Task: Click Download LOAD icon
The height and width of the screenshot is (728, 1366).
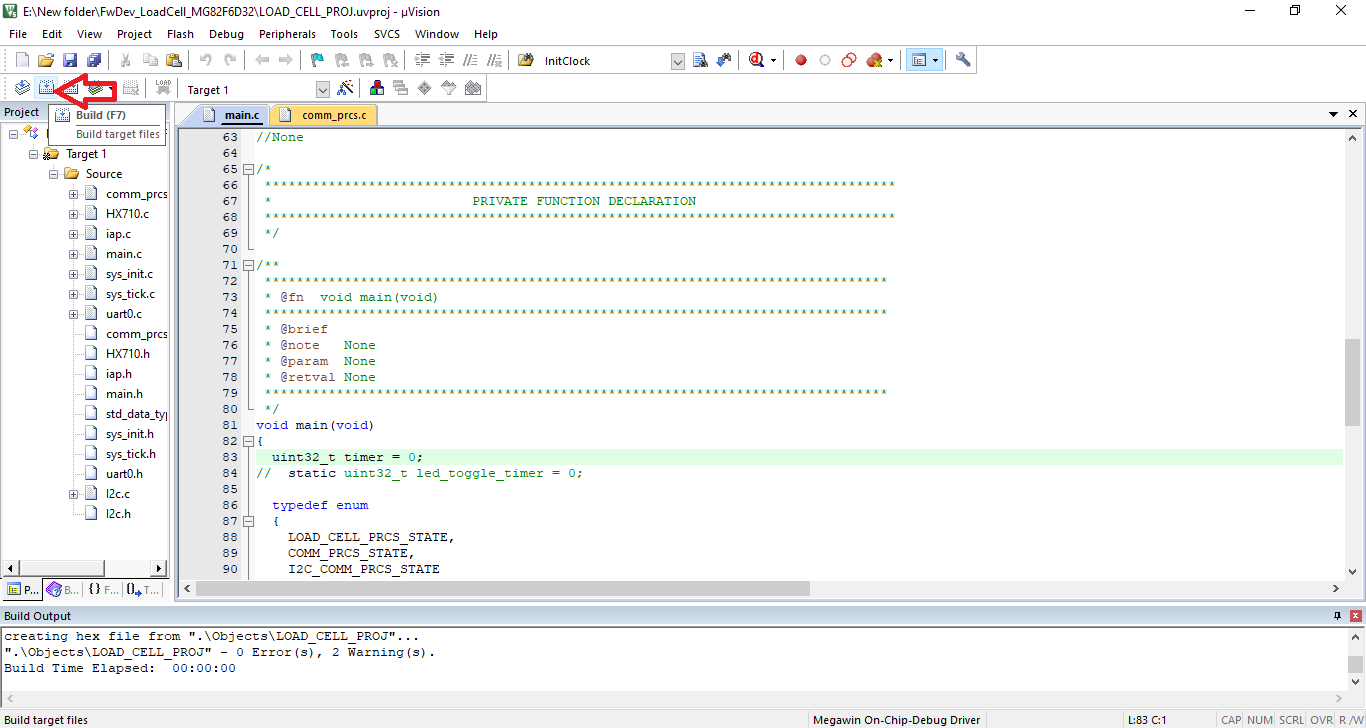Action: pos(163,88)
